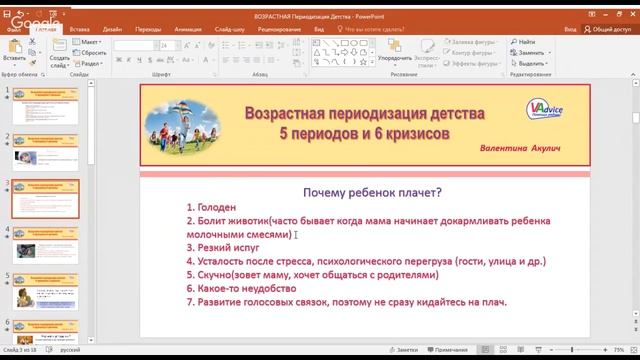Select the down arrow shape in gallery
The image size is (640, 360).
pos(354,52)
